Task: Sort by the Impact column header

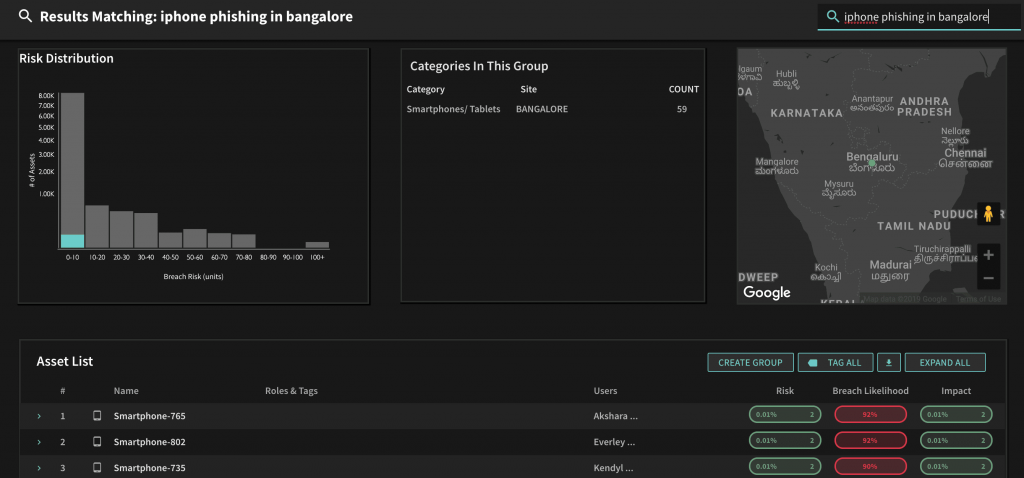Action: coord(956,391)
